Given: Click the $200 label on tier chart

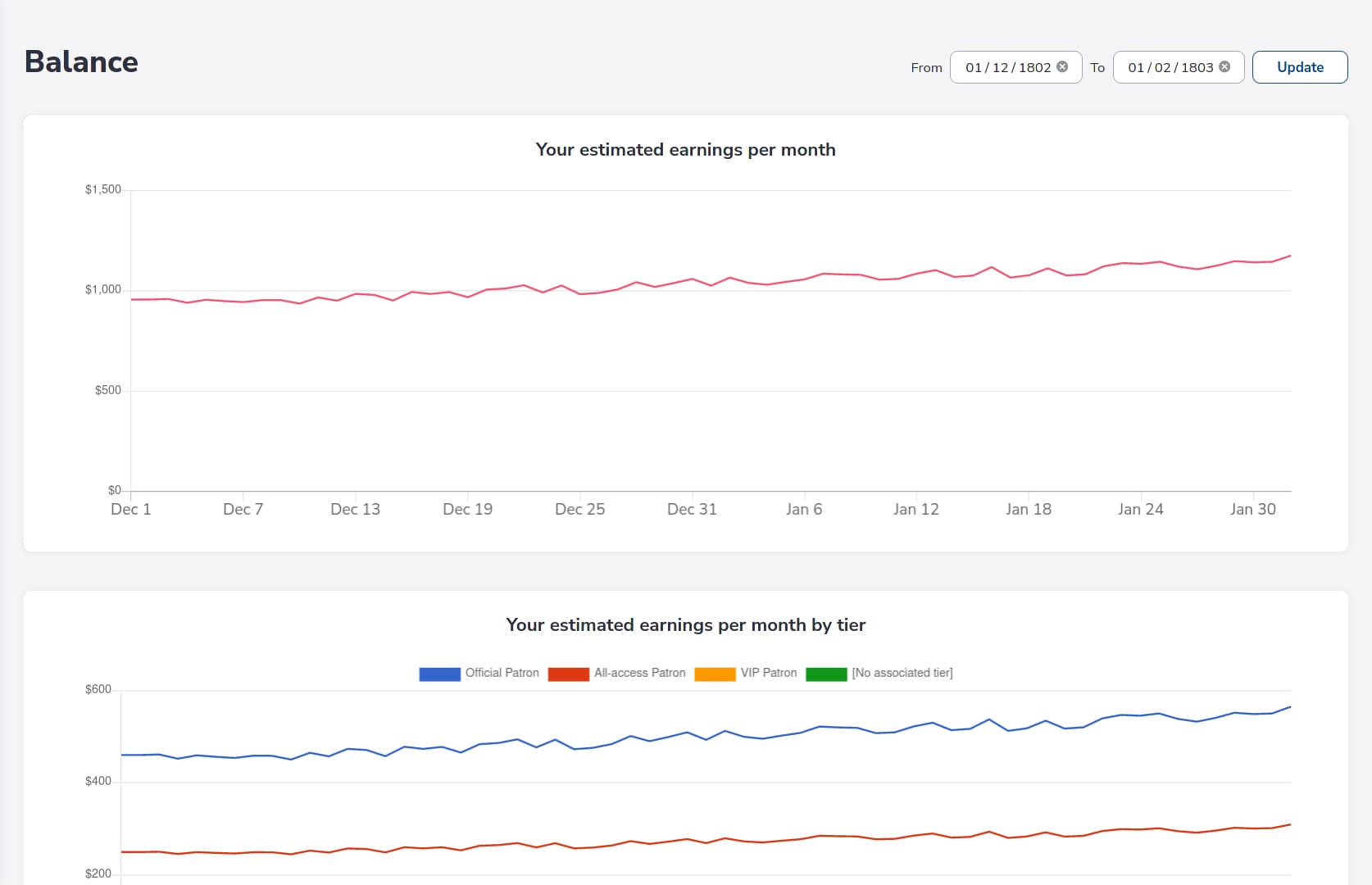Looking at the screenshot, I should pos(98,874).
